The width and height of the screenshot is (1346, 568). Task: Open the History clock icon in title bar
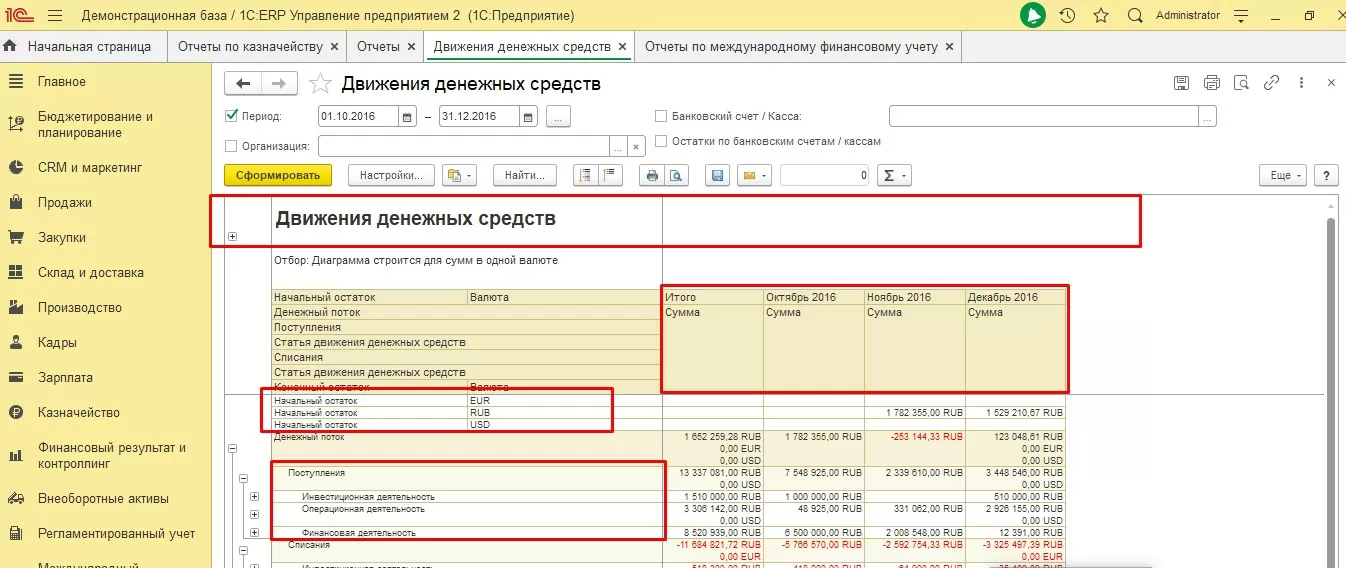point(1067,16)
